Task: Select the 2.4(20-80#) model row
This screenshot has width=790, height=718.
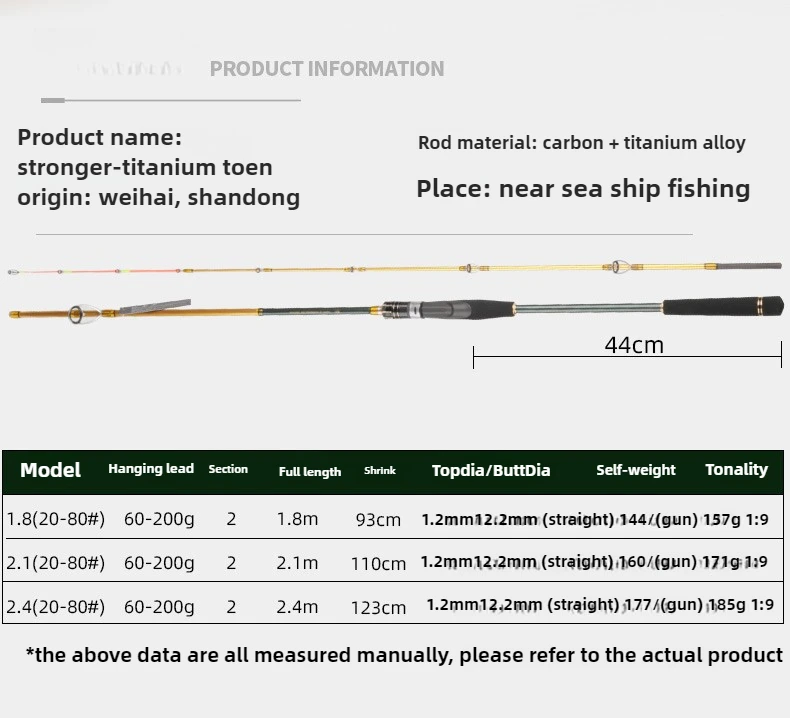Action: point(55,606)
